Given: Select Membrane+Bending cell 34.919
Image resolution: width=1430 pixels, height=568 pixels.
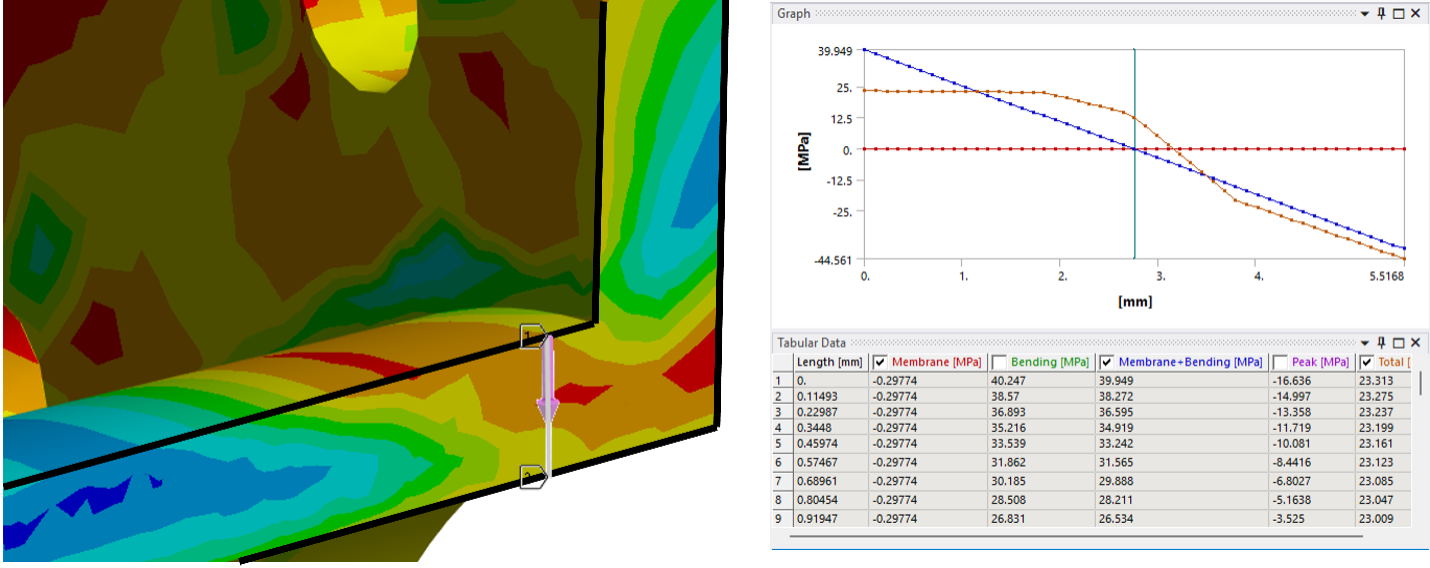Looking at the screenshot, I should [1180, 428].
